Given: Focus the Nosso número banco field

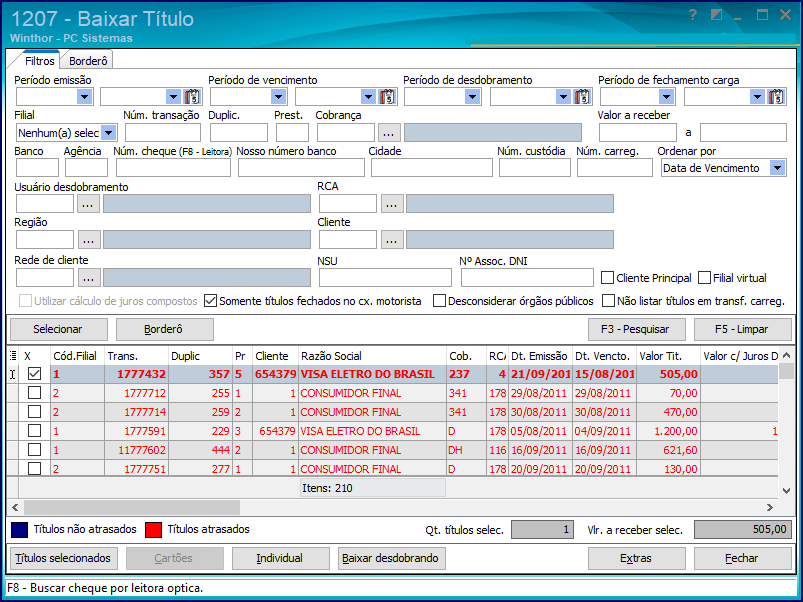Looking at the screenshot, I should tap(301, 168).
